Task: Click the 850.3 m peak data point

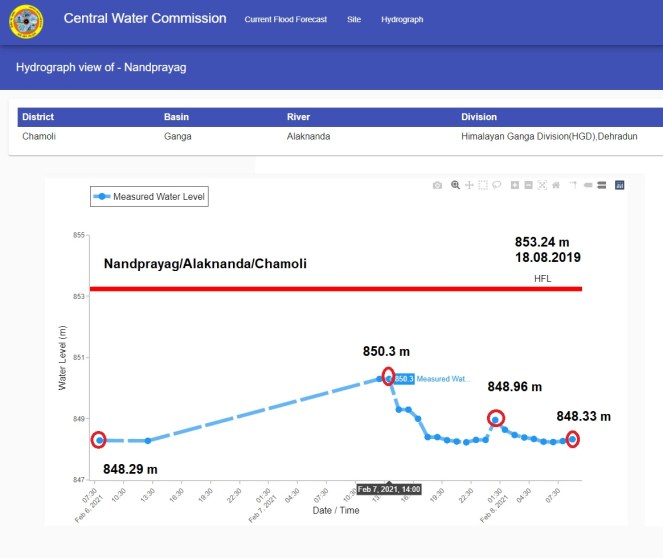Action: [389, 378]
